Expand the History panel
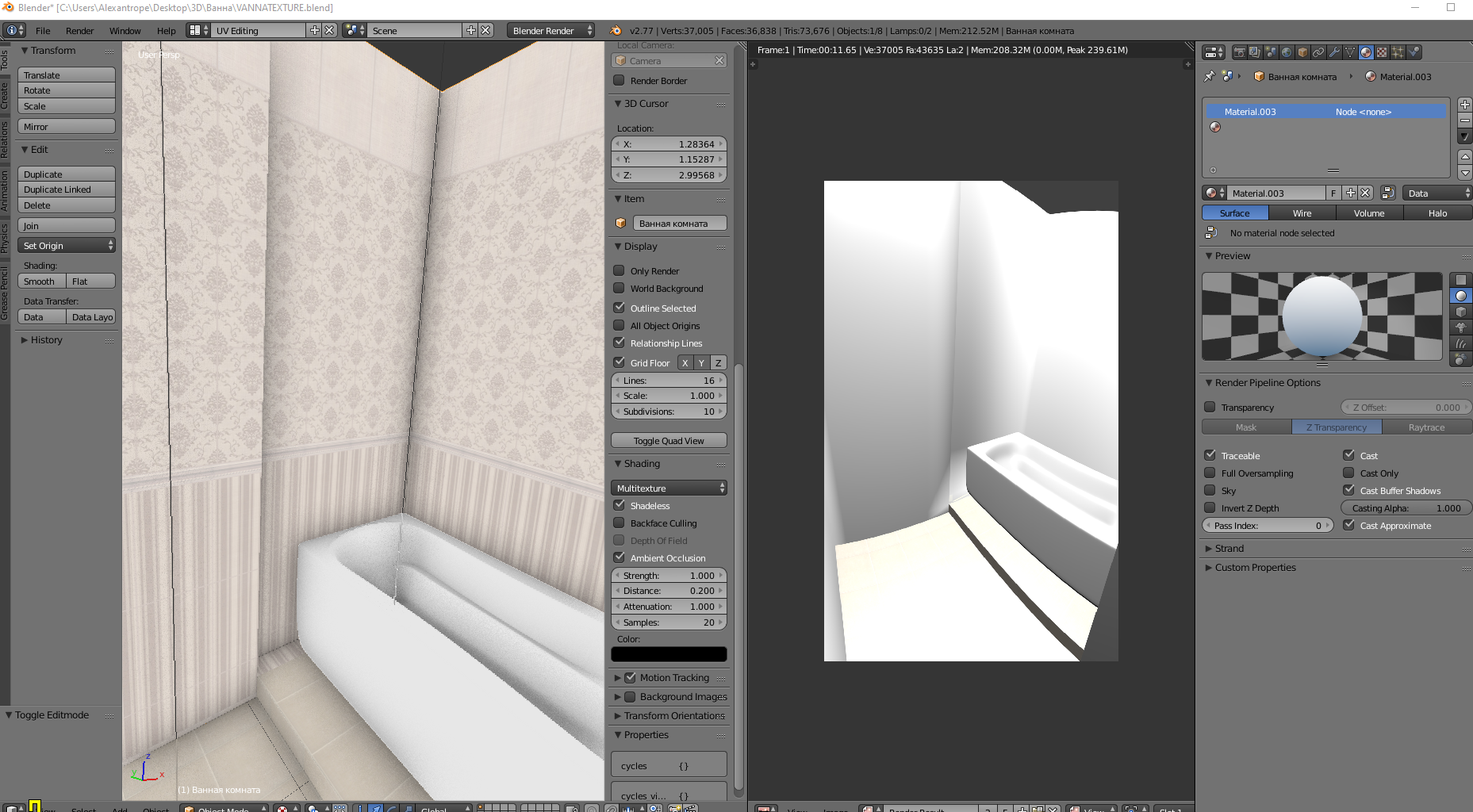The width and height of the screenshot is (1473, 812). (x=46, y=339)
